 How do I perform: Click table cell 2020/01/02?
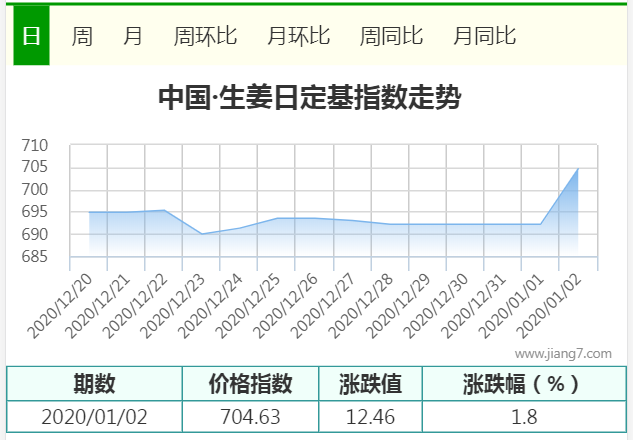click(x=94, y=417)
